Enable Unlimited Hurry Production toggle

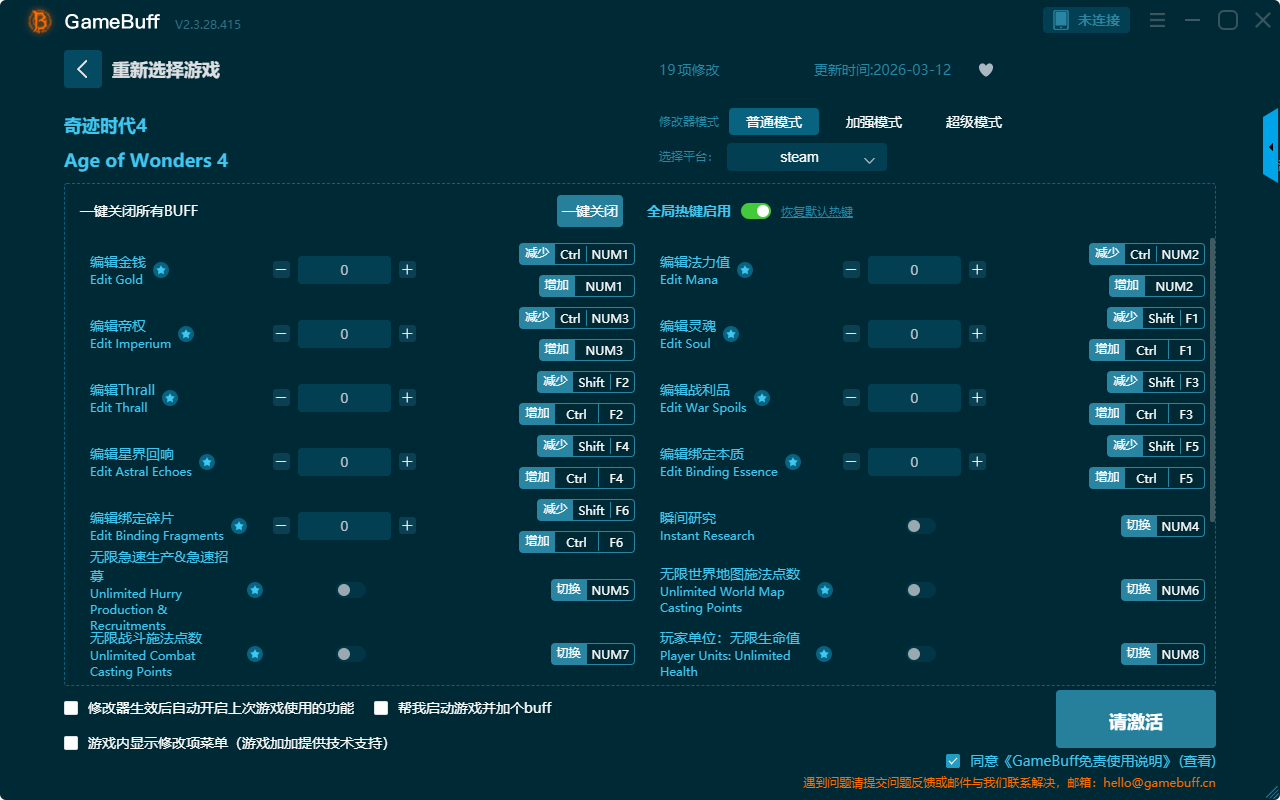(351, 590)
